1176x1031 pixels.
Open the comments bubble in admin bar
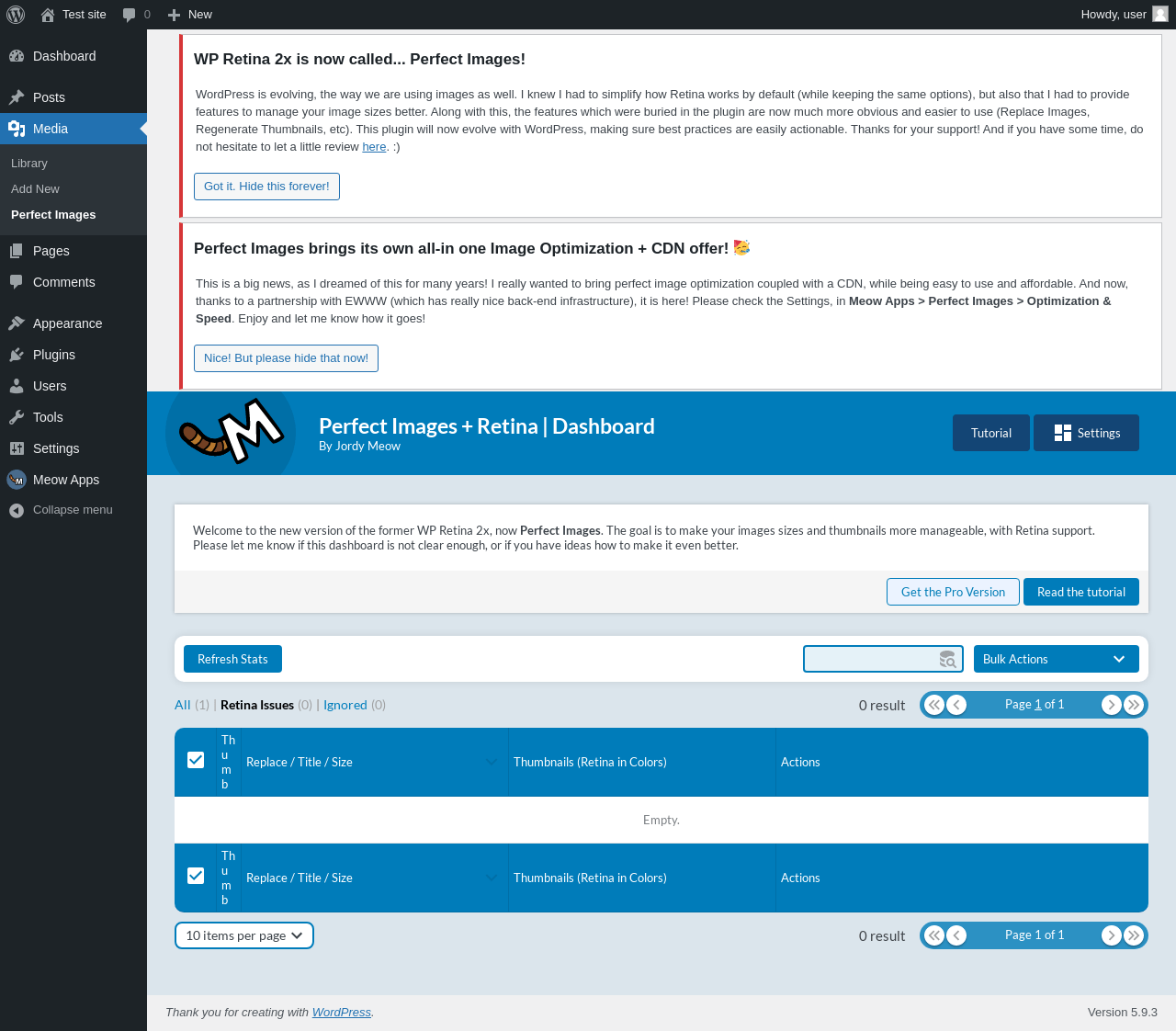click(130, 15)
